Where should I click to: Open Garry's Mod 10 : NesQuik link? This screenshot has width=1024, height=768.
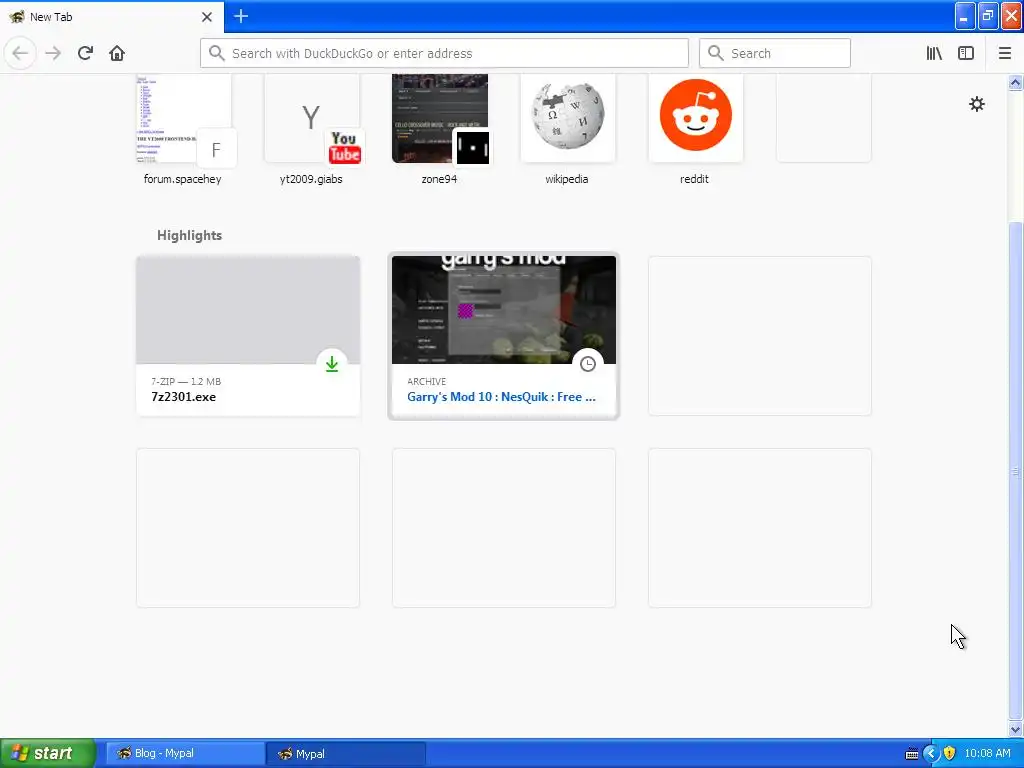[501, 396]
